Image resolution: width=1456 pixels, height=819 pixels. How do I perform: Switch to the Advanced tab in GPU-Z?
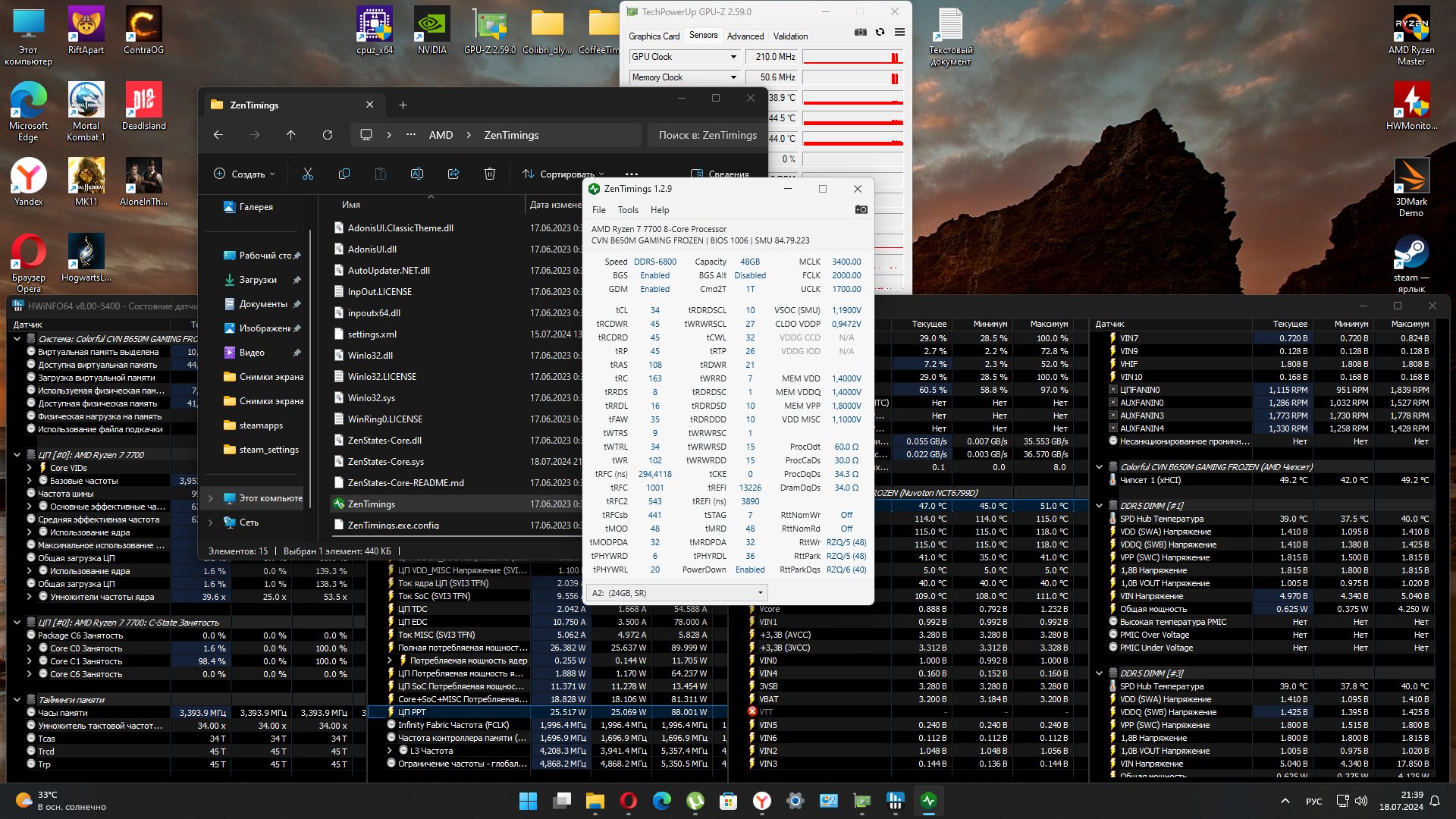click(x=745, y=36)
